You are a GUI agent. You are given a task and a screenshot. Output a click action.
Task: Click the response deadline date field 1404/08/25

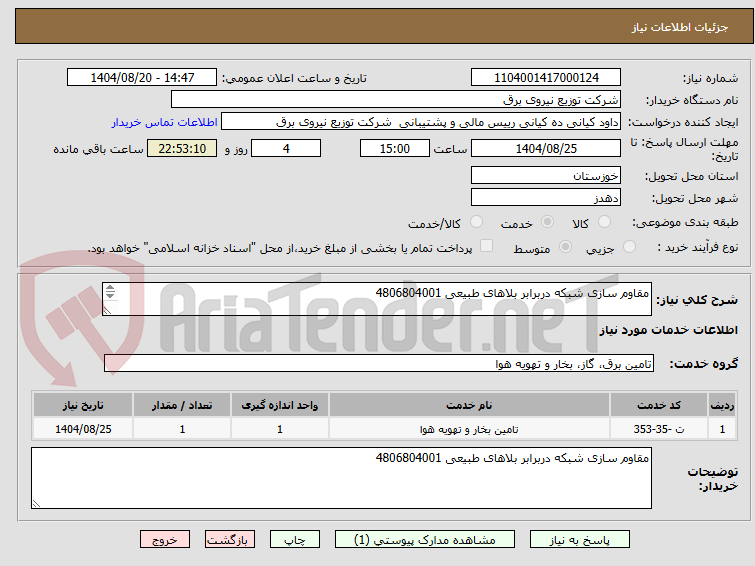pos(546,148)
